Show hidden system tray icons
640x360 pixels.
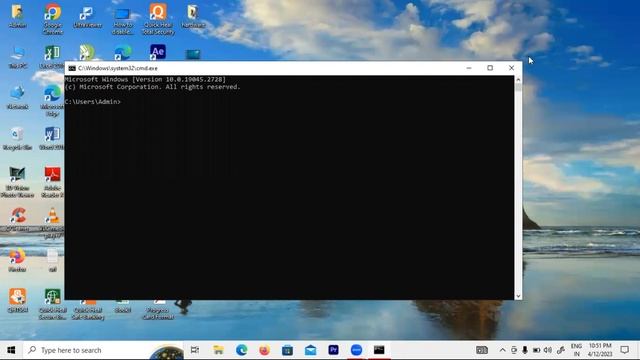(x=502, y=350)
